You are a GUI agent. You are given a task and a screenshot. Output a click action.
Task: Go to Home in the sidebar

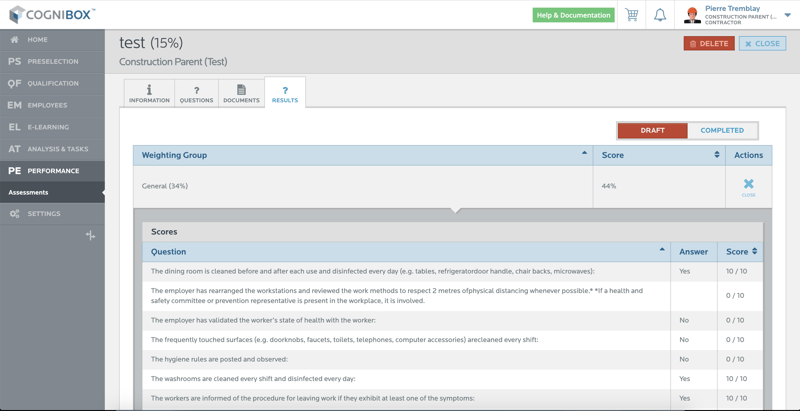pyautogui.click(x=52, y=40)
